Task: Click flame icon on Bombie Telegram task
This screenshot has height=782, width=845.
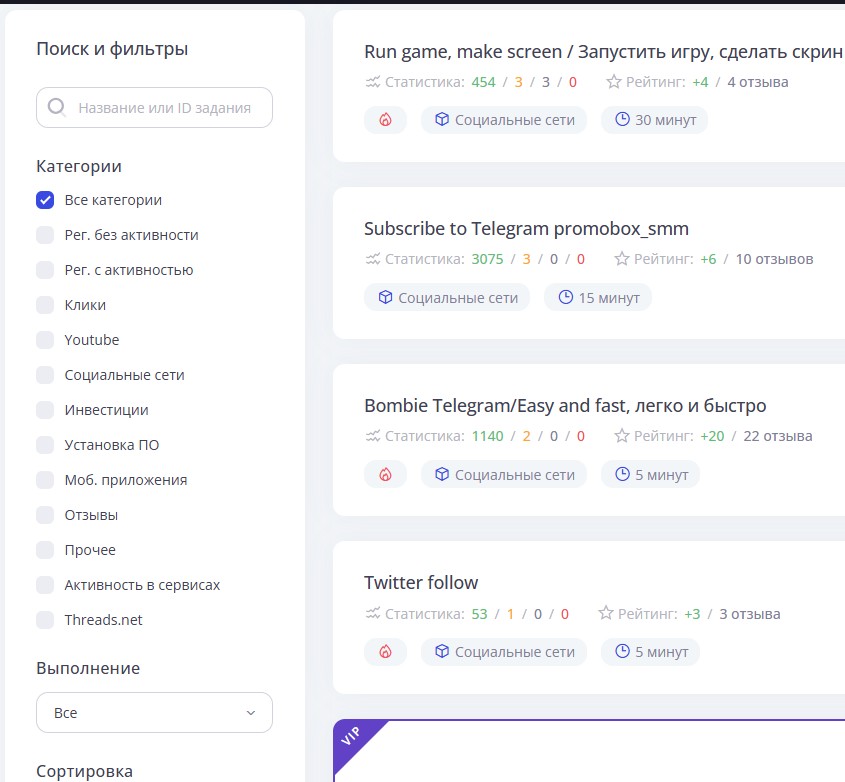Action: [x=385, y=475]
